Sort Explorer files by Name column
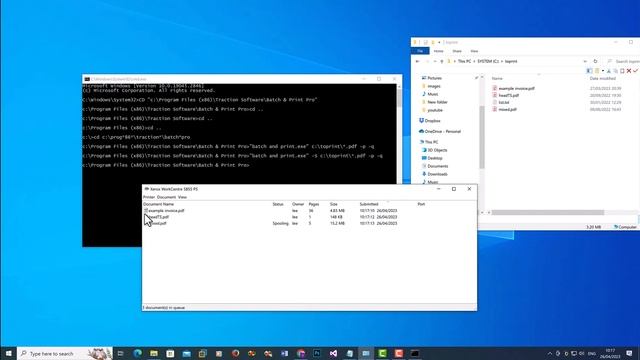This screenshot has width=640, height=360. [497, 78]
